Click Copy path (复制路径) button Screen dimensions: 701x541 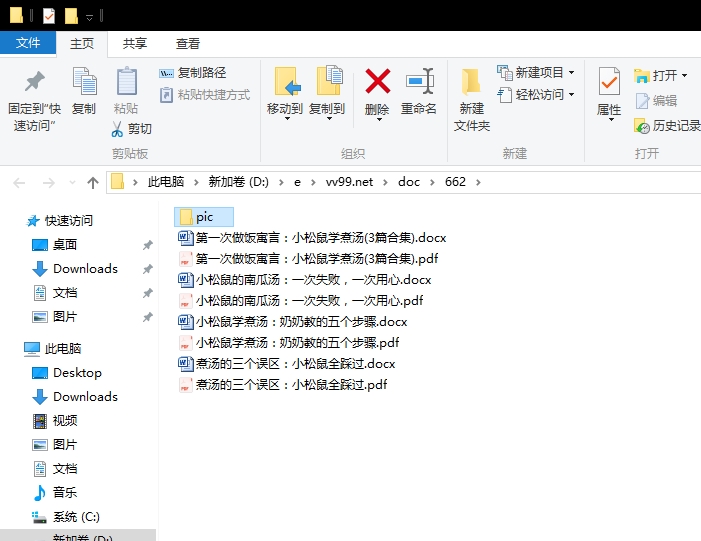coord(193,72)
